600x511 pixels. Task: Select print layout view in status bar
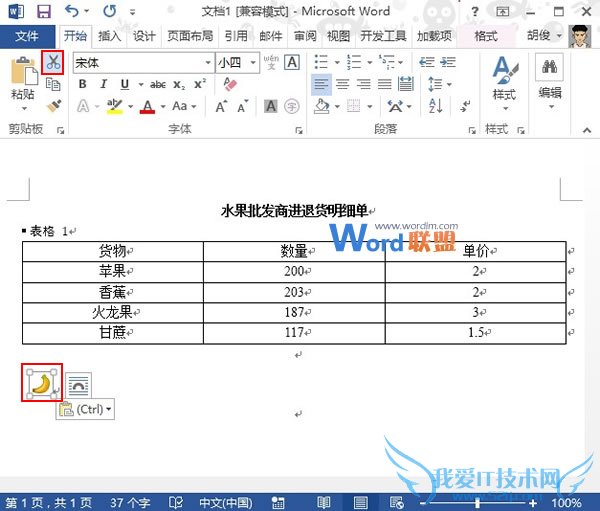click(360, 502)
